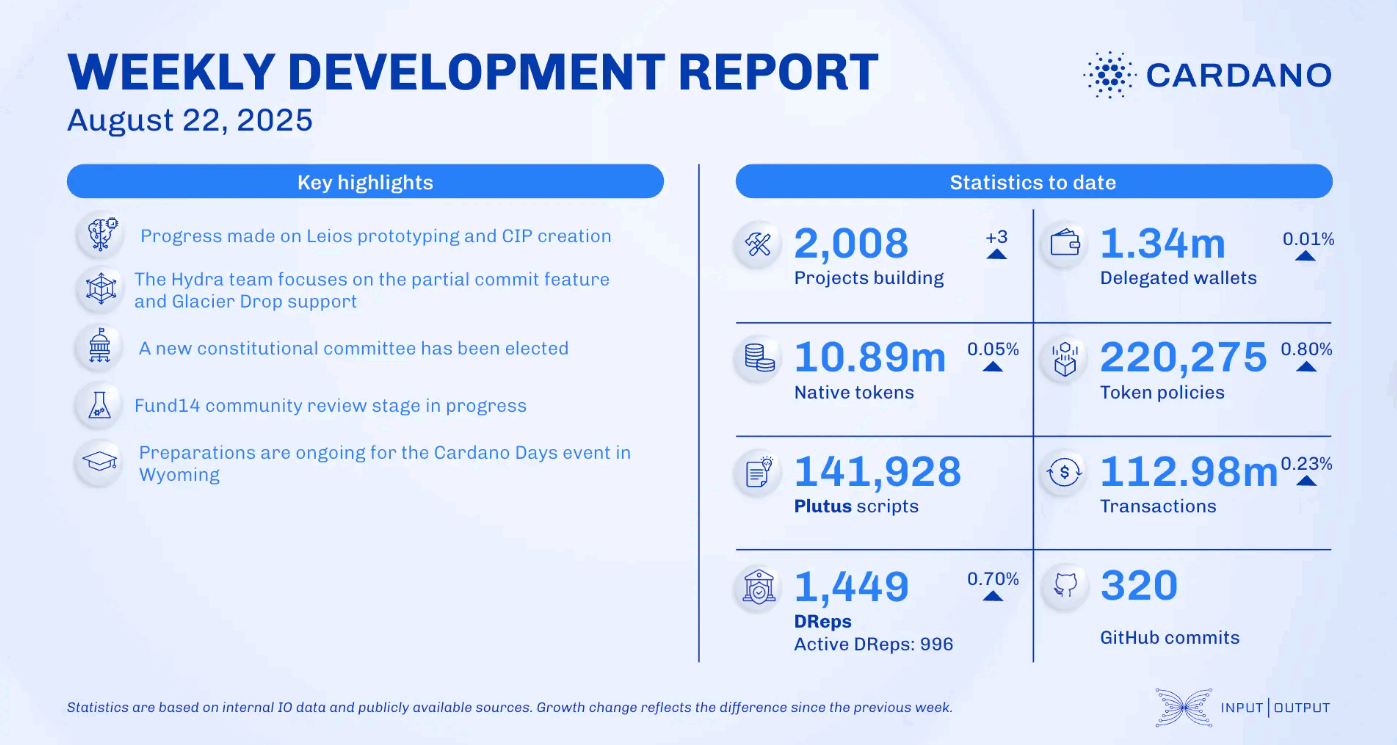Click the up arrow under 0.01%
Viewport: 1397px width, 745px height.
(1304, 256)
